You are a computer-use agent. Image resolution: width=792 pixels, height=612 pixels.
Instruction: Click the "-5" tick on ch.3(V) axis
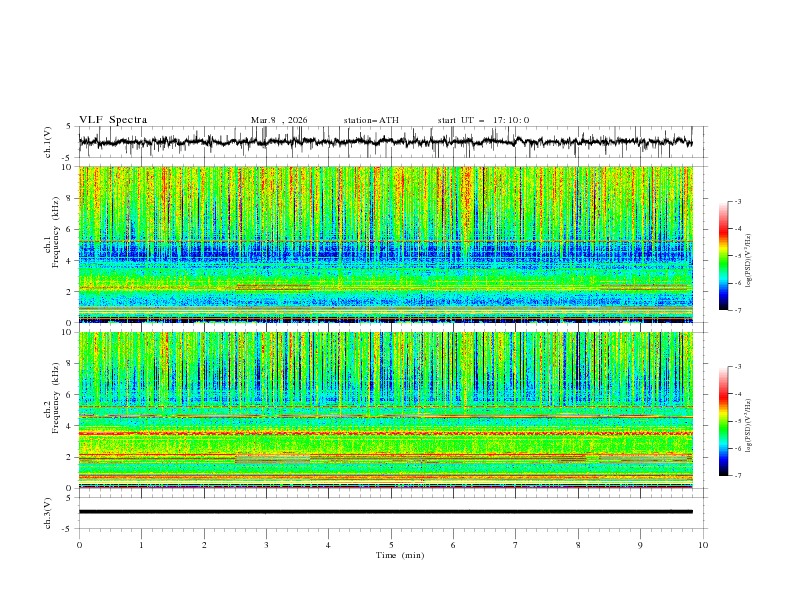click(67, 529)
